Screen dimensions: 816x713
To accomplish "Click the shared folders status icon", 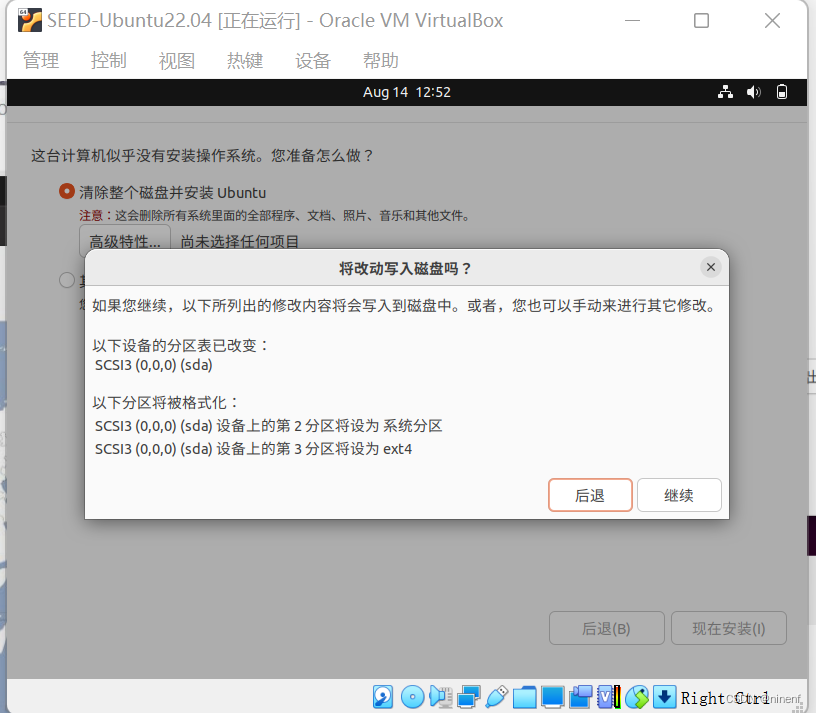I will [x=525, y=697].
